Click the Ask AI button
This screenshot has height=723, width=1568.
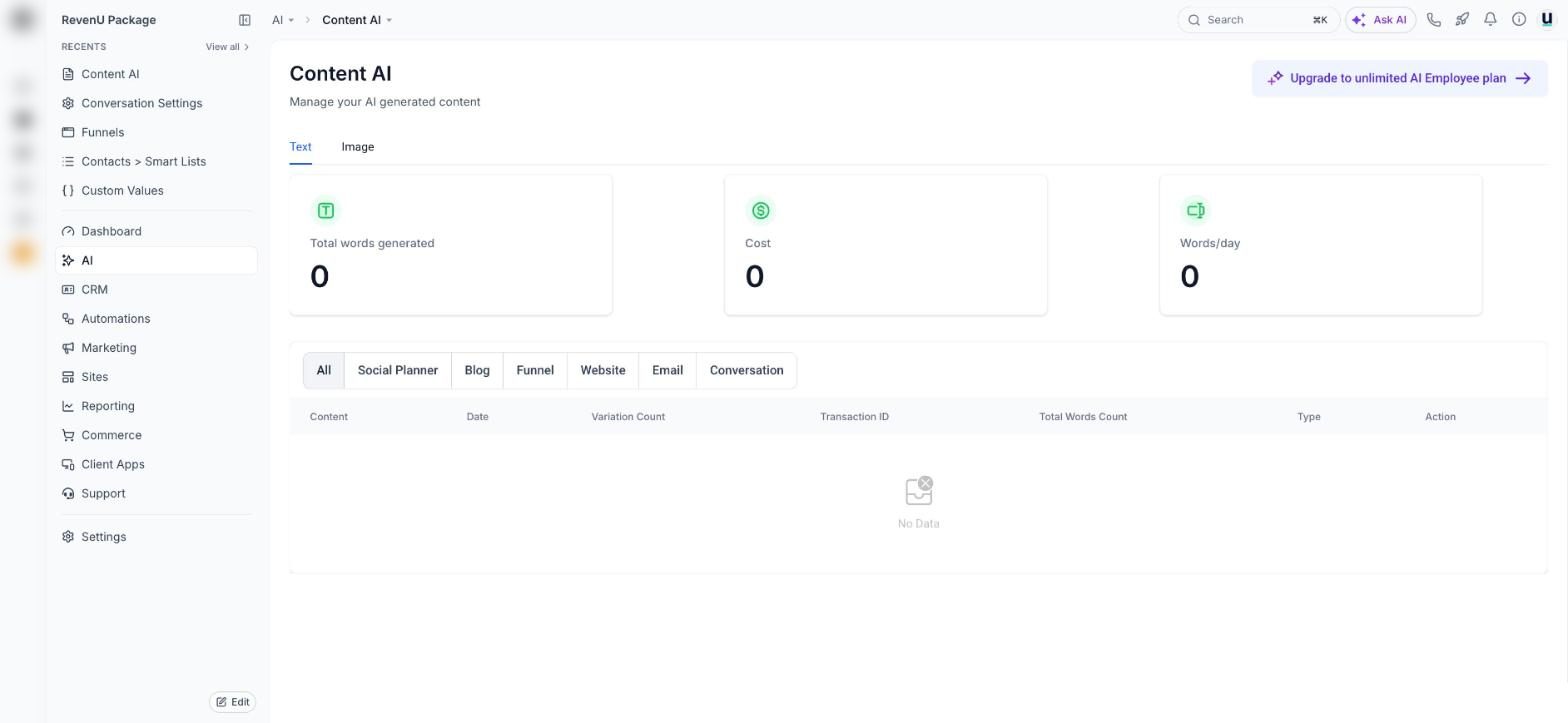(x=1380, y=20)
